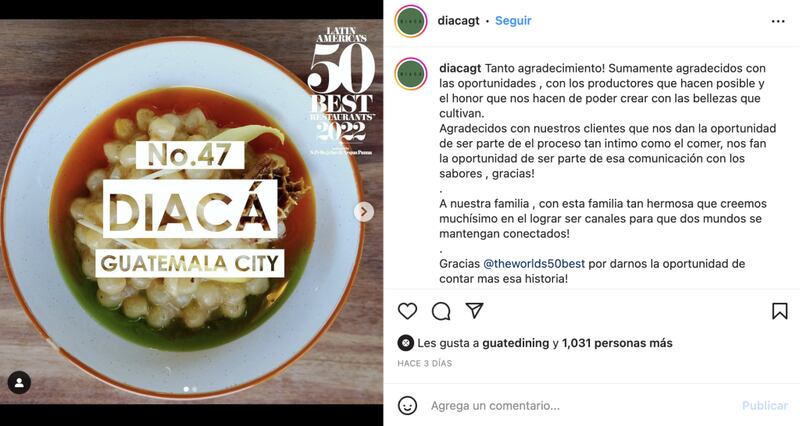Advance to next carousel image
800x426 pixels.
tap(364, 212)
